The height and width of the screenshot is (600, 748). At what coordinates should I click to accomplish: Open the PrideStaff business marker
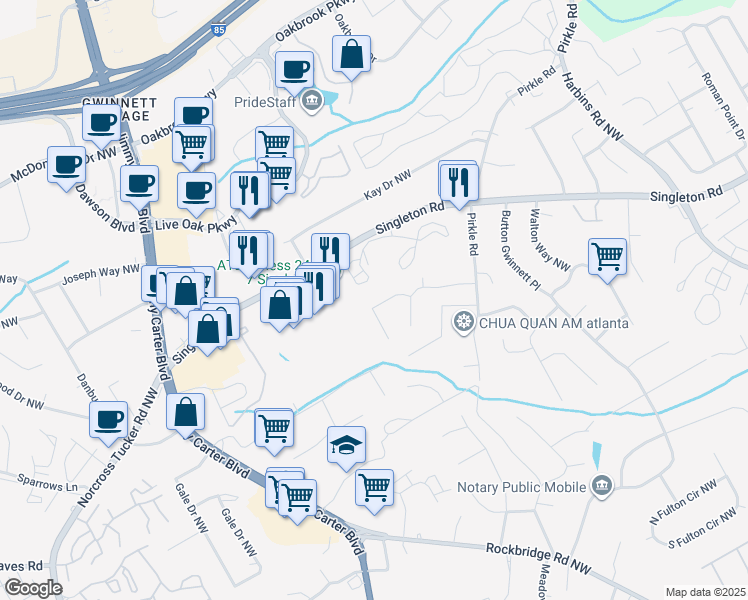coord(311,100)
